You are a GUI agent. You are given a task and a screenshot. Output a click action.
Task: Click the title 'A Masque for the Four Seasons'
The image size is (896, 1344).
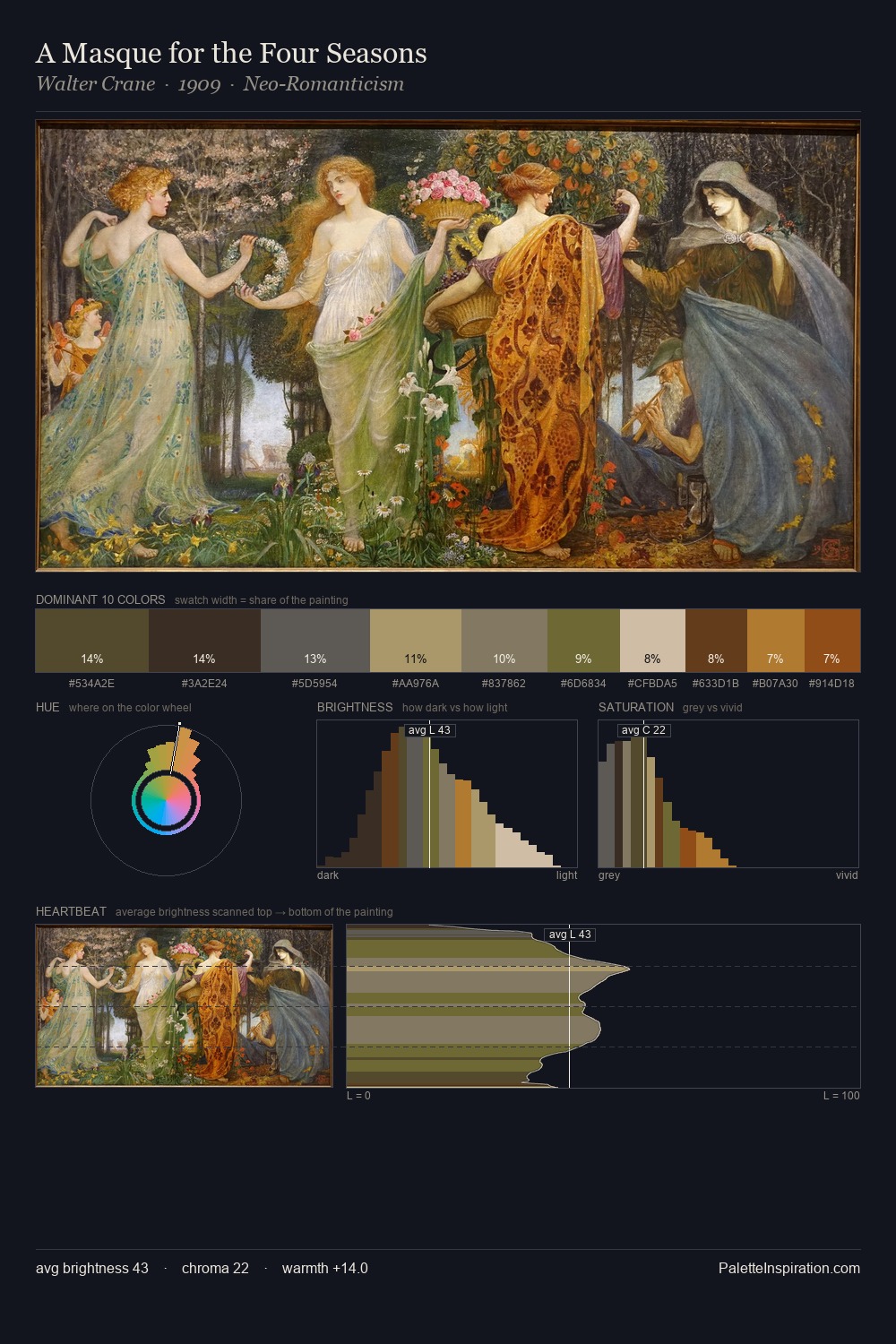point(231,54)
